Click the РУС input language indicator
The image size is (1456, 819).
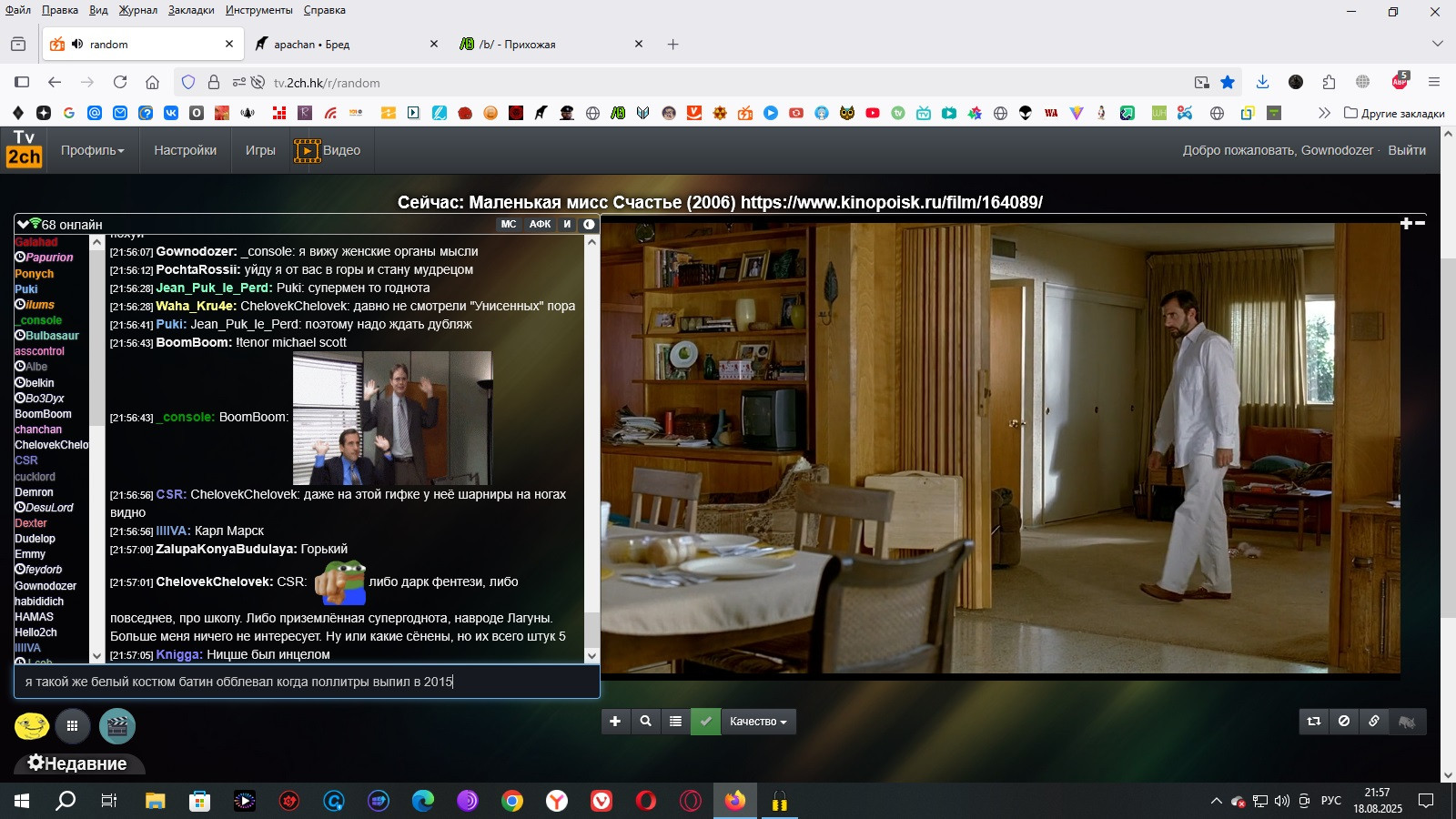1331,801
